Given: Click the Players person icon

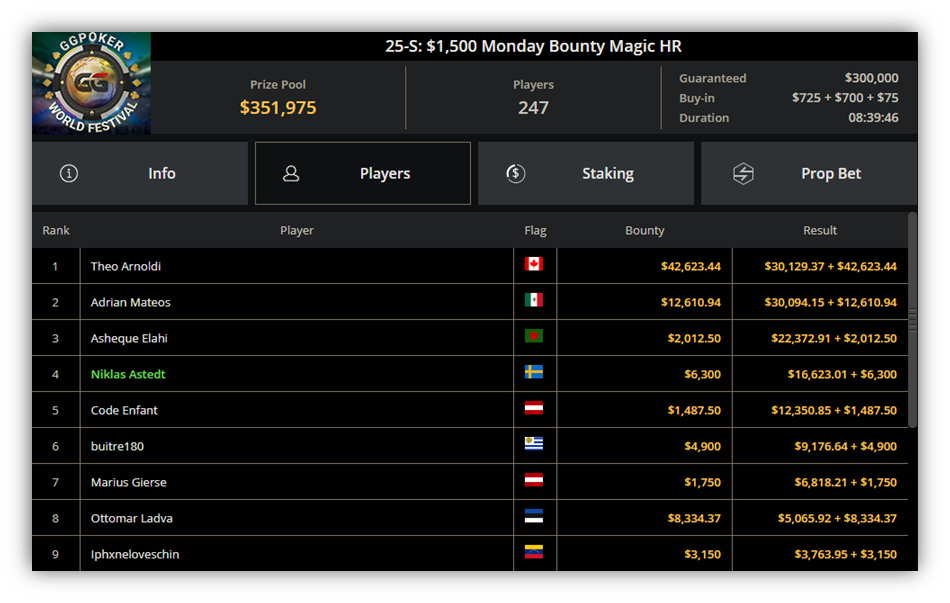Looking at the screenshot, I should [291, 173].
